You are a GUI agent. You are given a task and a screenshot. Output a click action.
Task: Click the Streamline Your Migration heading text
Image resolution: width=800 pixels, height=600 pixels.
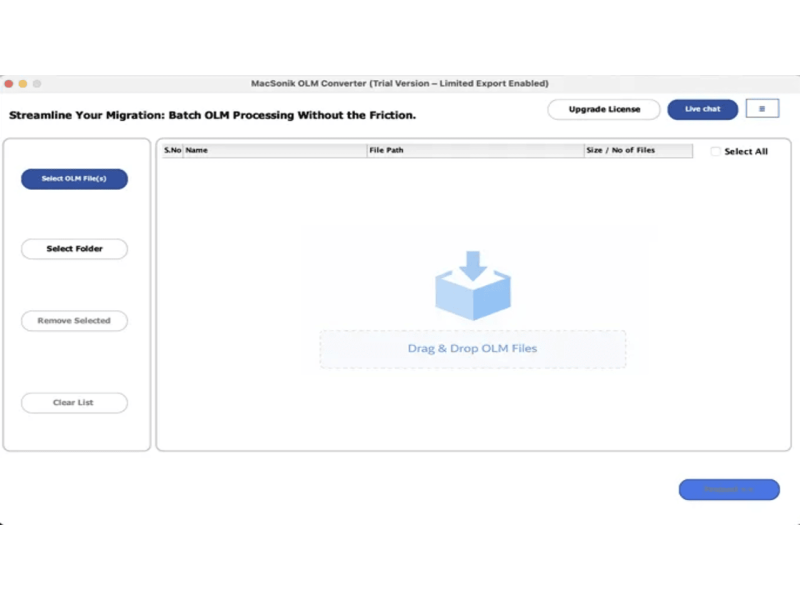coord(212,115)
